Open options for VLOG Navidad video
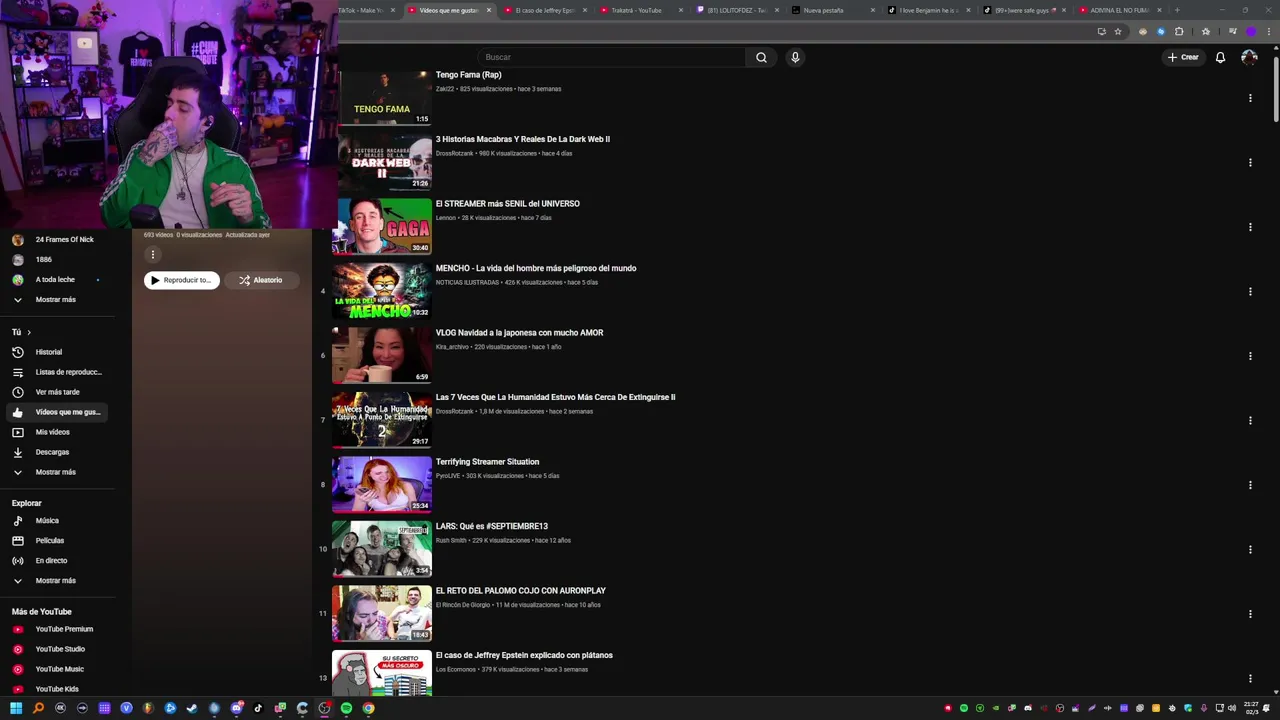The image size is (1280, 720). coord(1250,356)
